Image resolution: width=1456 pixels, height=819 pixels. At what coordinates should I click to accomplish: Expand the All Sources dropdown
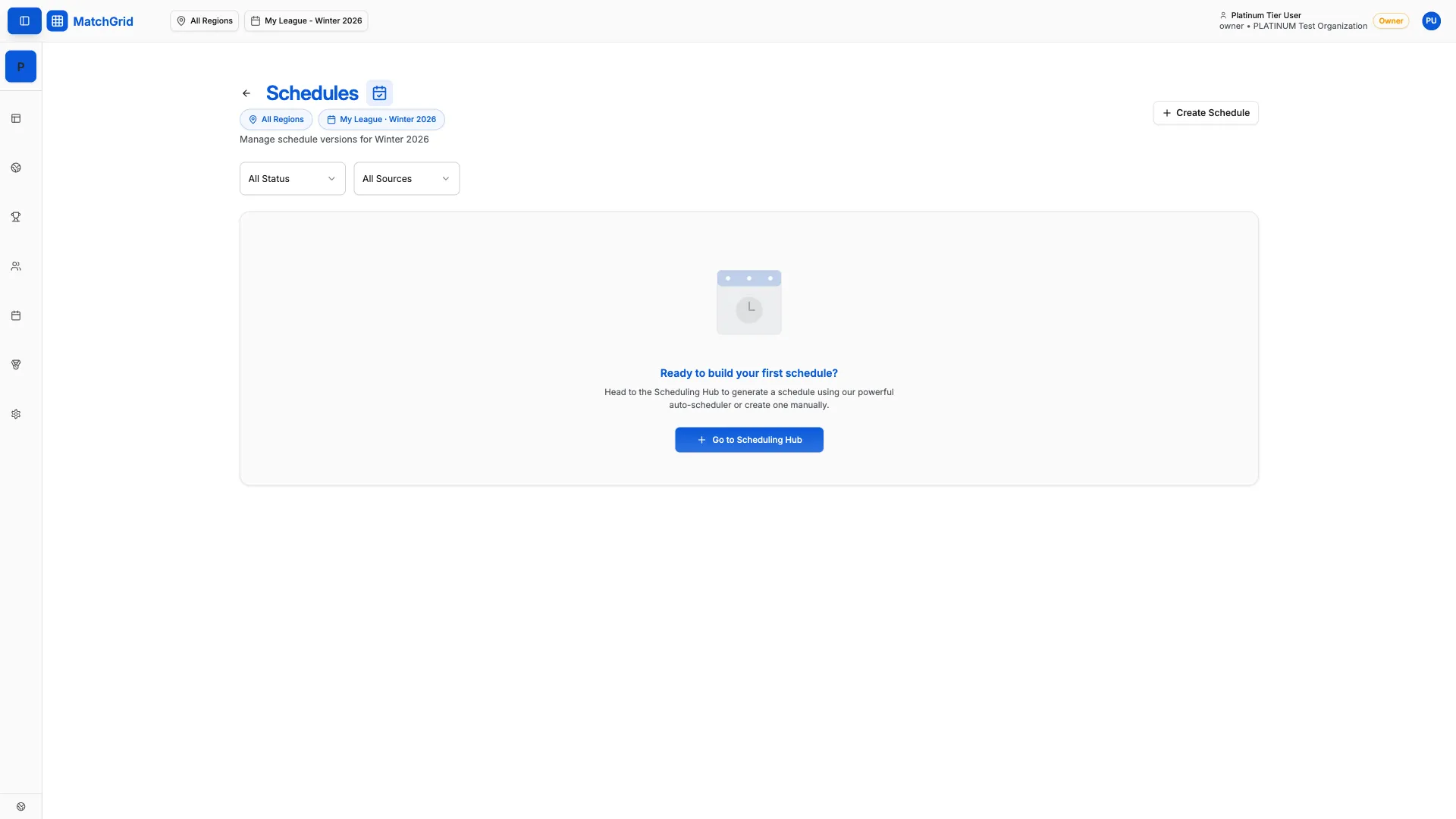(x=406, y=179)
